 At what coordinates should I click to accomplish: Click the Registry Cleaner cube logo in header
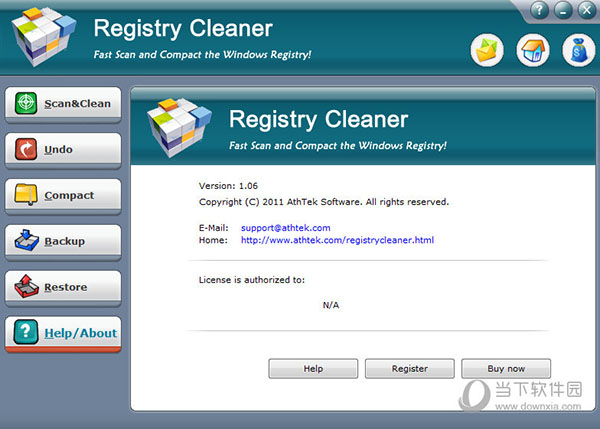43,36
